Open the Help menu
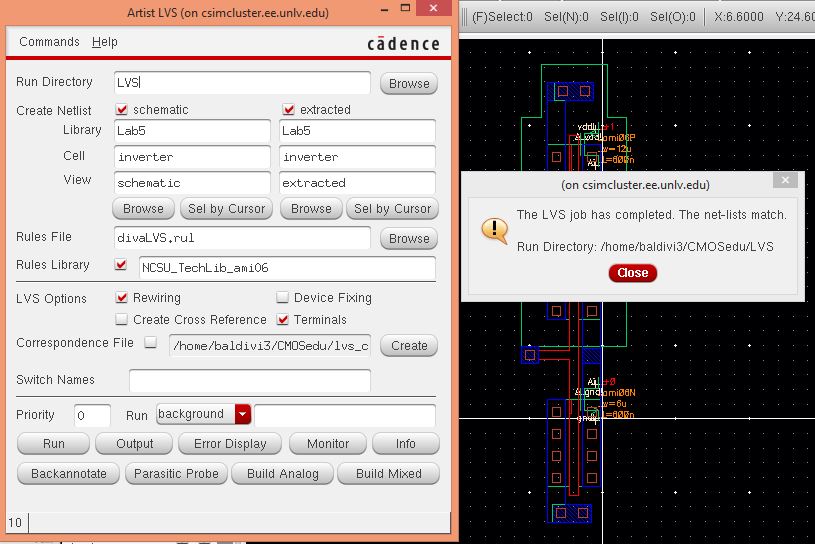 pos(105,42)
